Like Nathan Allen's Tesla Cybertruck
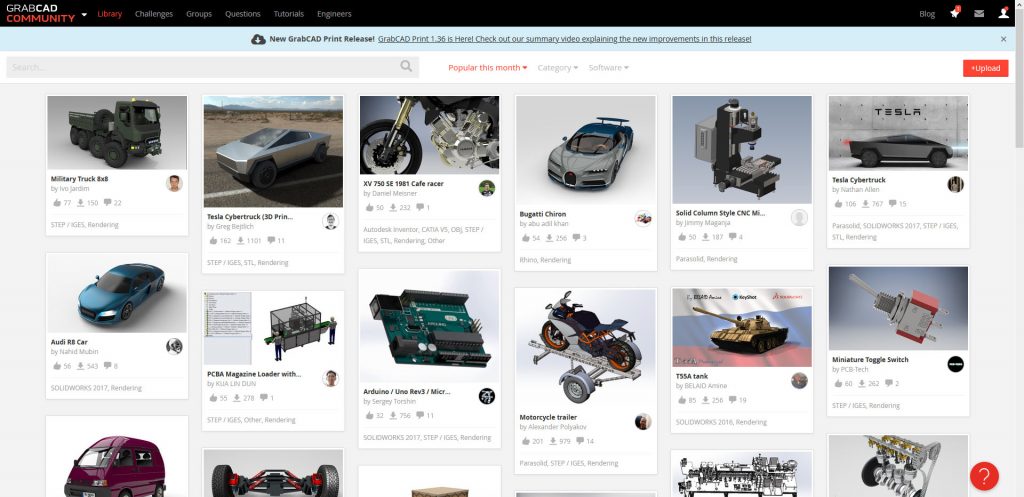This screenshot has height=497, width=1024. coord(838,204)
